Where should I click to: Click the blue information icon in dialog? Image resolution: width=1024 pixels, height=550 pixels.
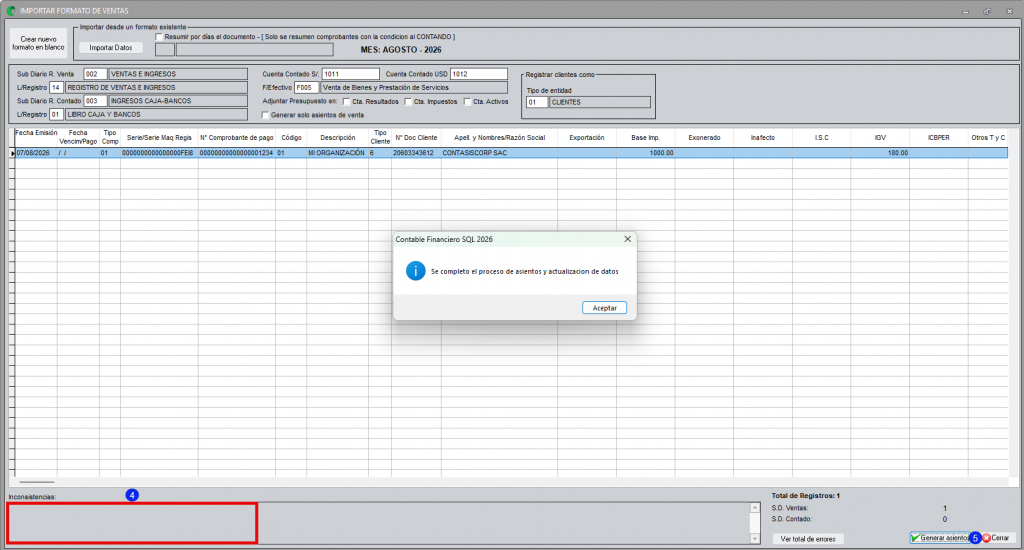pyautogui.click(x=415, y=270)
